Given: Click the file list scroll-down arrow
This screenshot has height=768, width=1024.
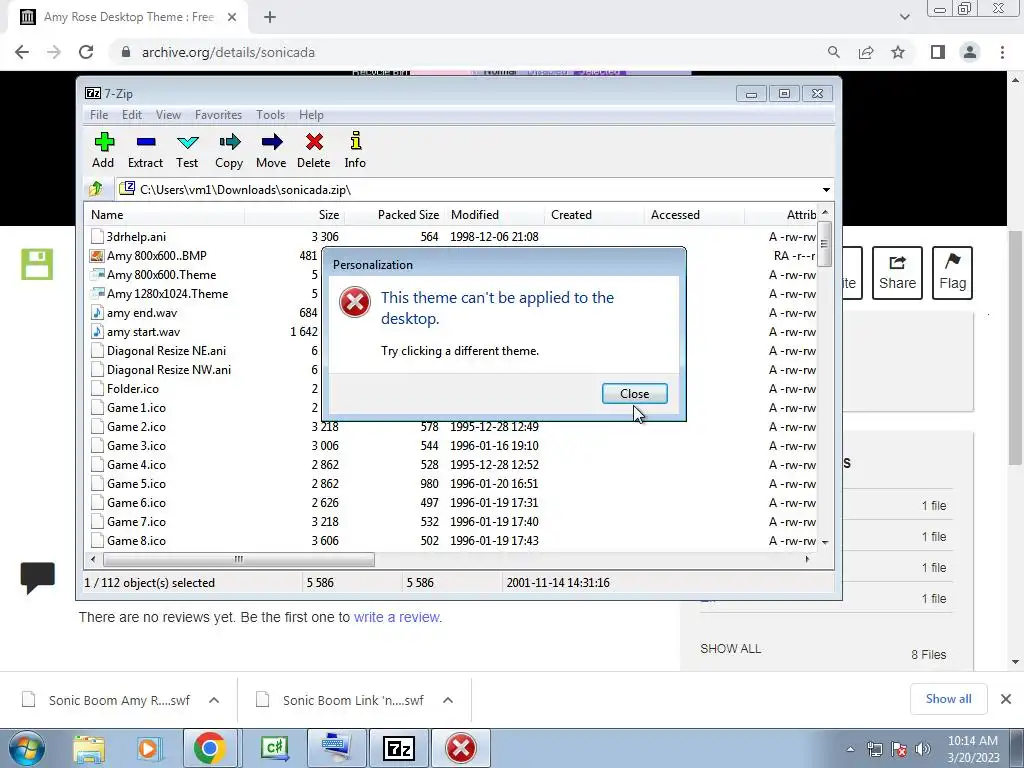Looking at the screenshot, I should coord(825,542).
